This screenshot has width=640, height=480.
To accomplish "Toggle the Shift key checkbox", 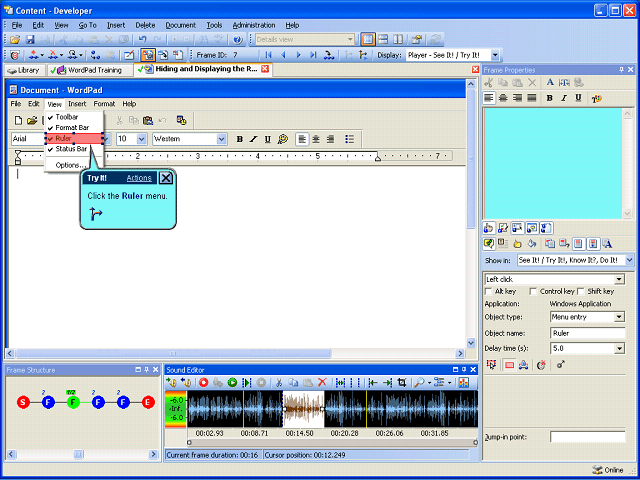I will point(581,291).
